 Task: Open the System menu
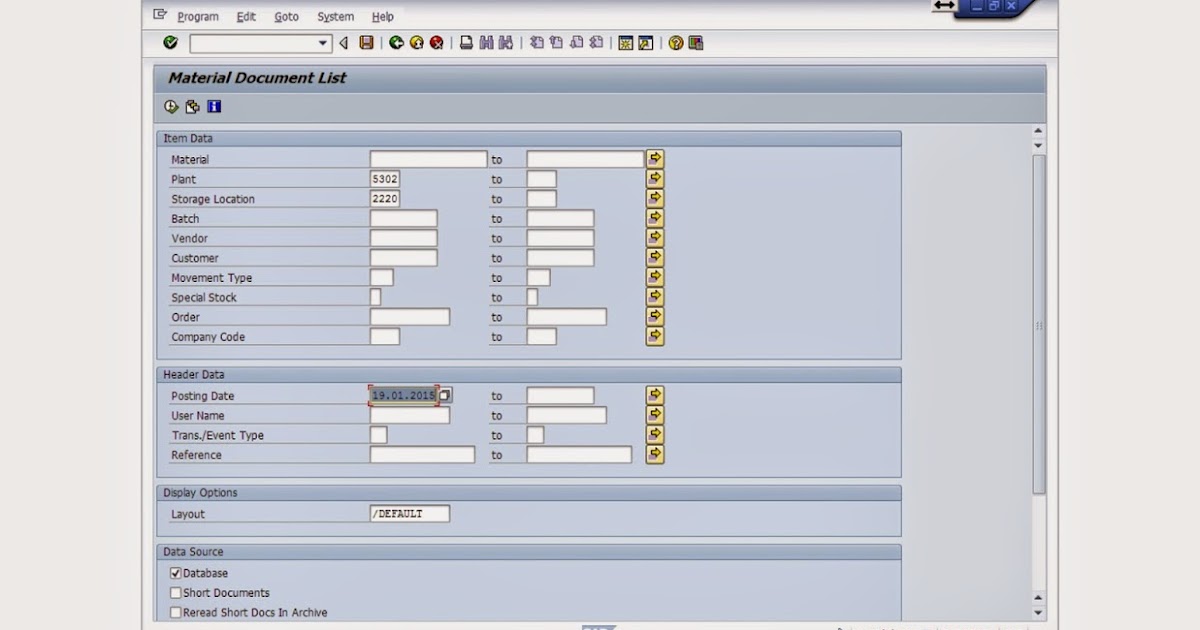pyautogui.click(x=335, y=16)
